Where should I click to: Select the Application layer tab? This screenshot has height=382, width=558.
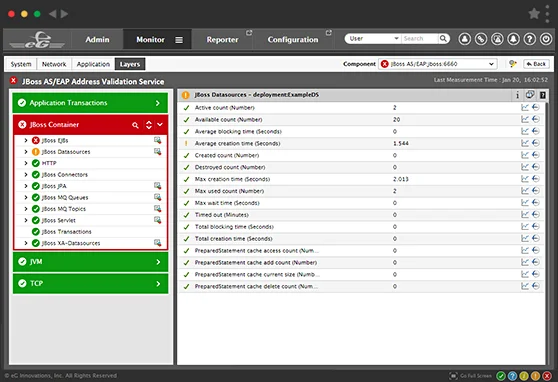click(93, 64)
